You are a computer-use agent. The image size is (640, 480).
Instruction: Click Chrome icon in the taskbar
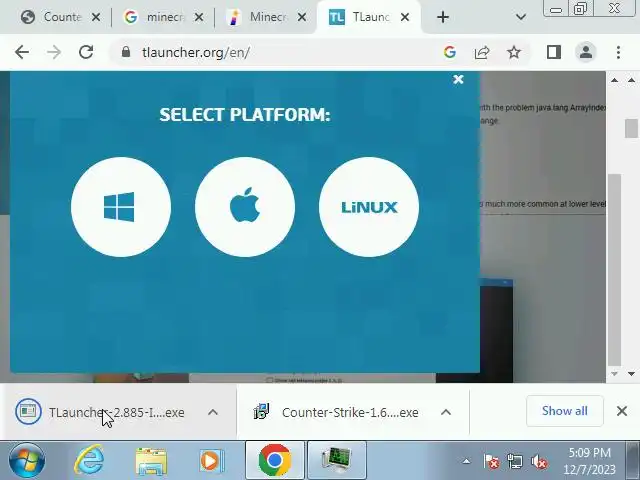coord(275,460)
